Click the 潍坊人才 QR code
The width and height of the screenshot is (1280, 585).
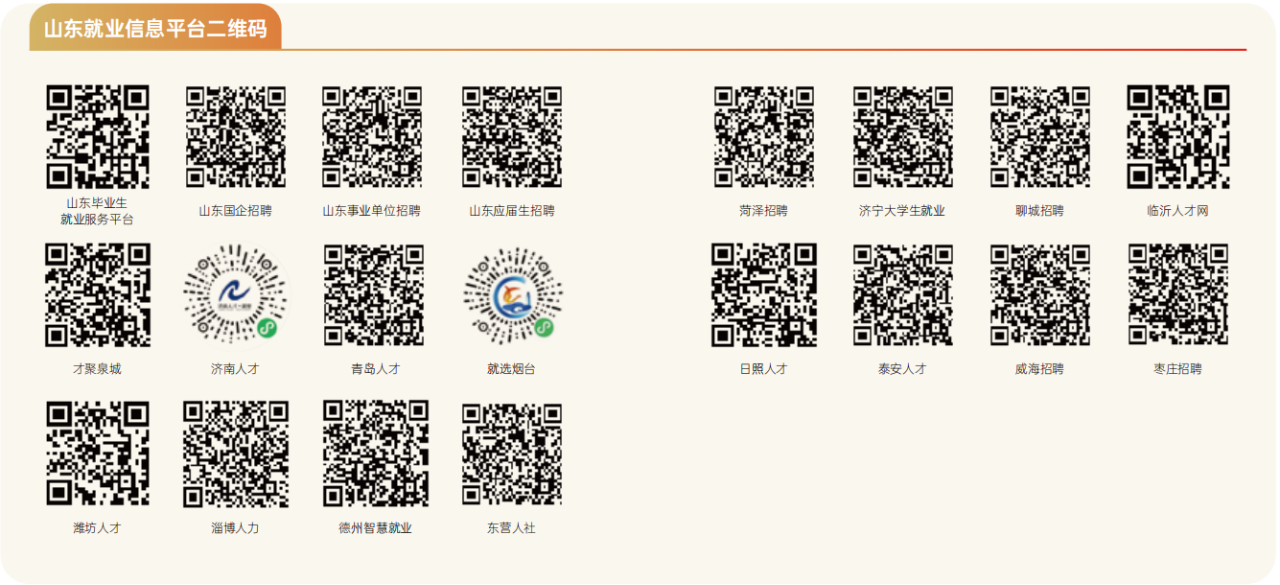(x=97, y=454)
